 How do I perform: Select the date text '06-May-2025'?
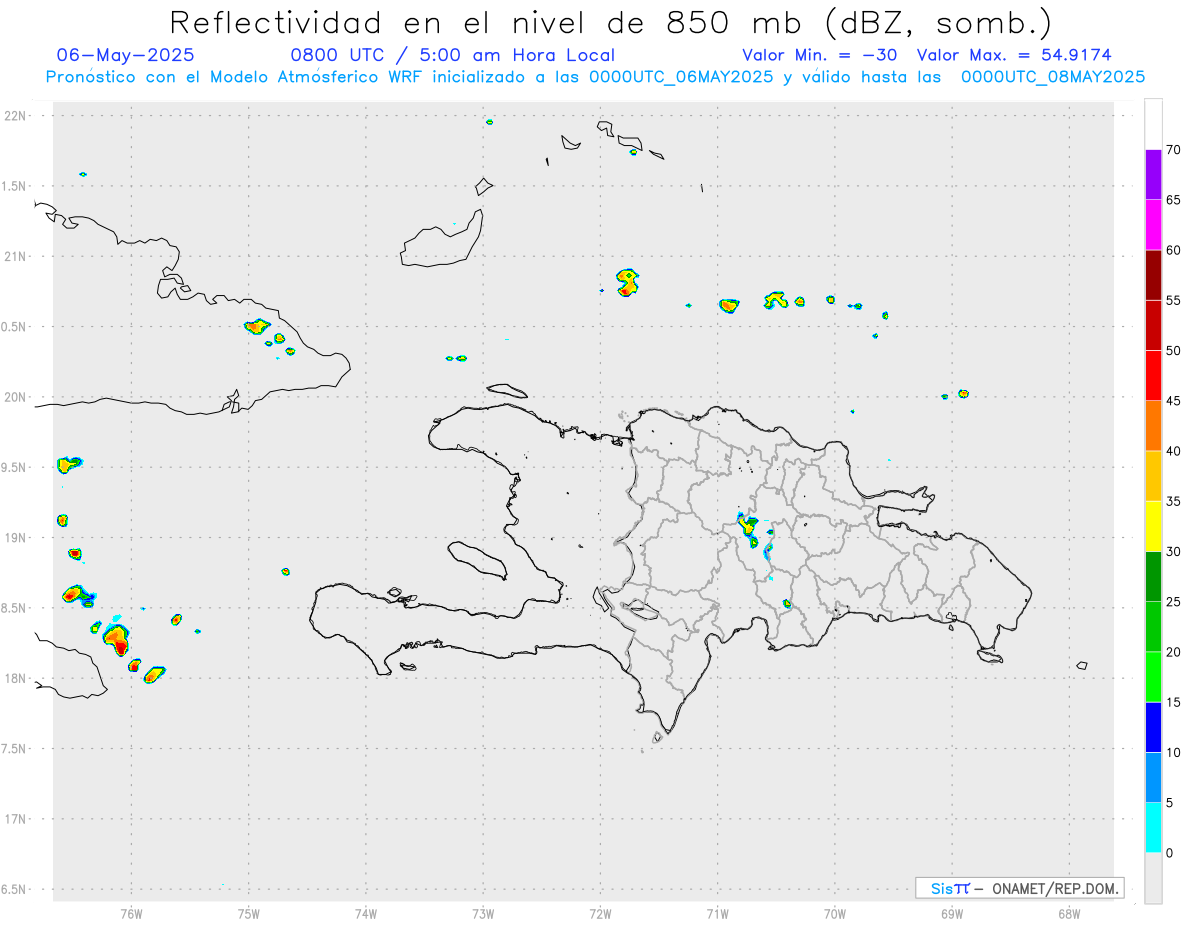tap(126, 55)
